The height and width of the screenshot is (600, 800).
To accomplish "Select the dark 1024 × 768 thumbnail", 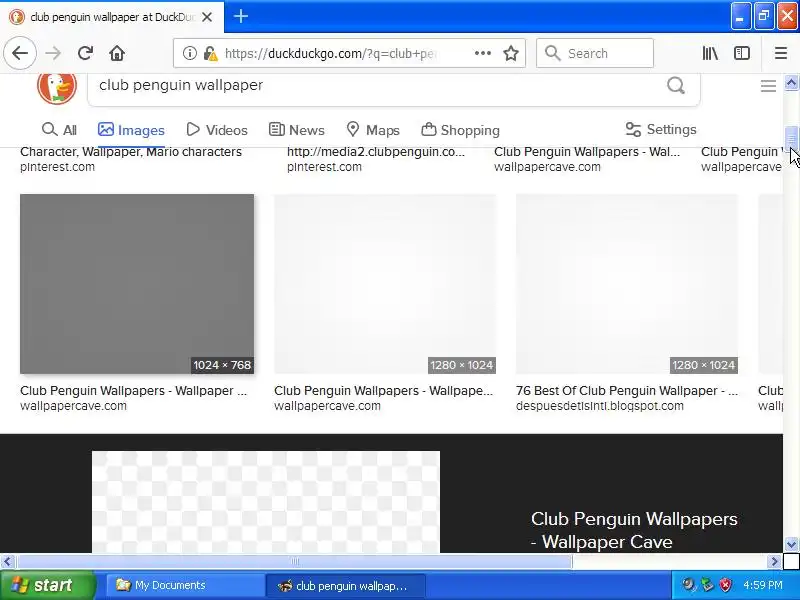I will [137, 284].
